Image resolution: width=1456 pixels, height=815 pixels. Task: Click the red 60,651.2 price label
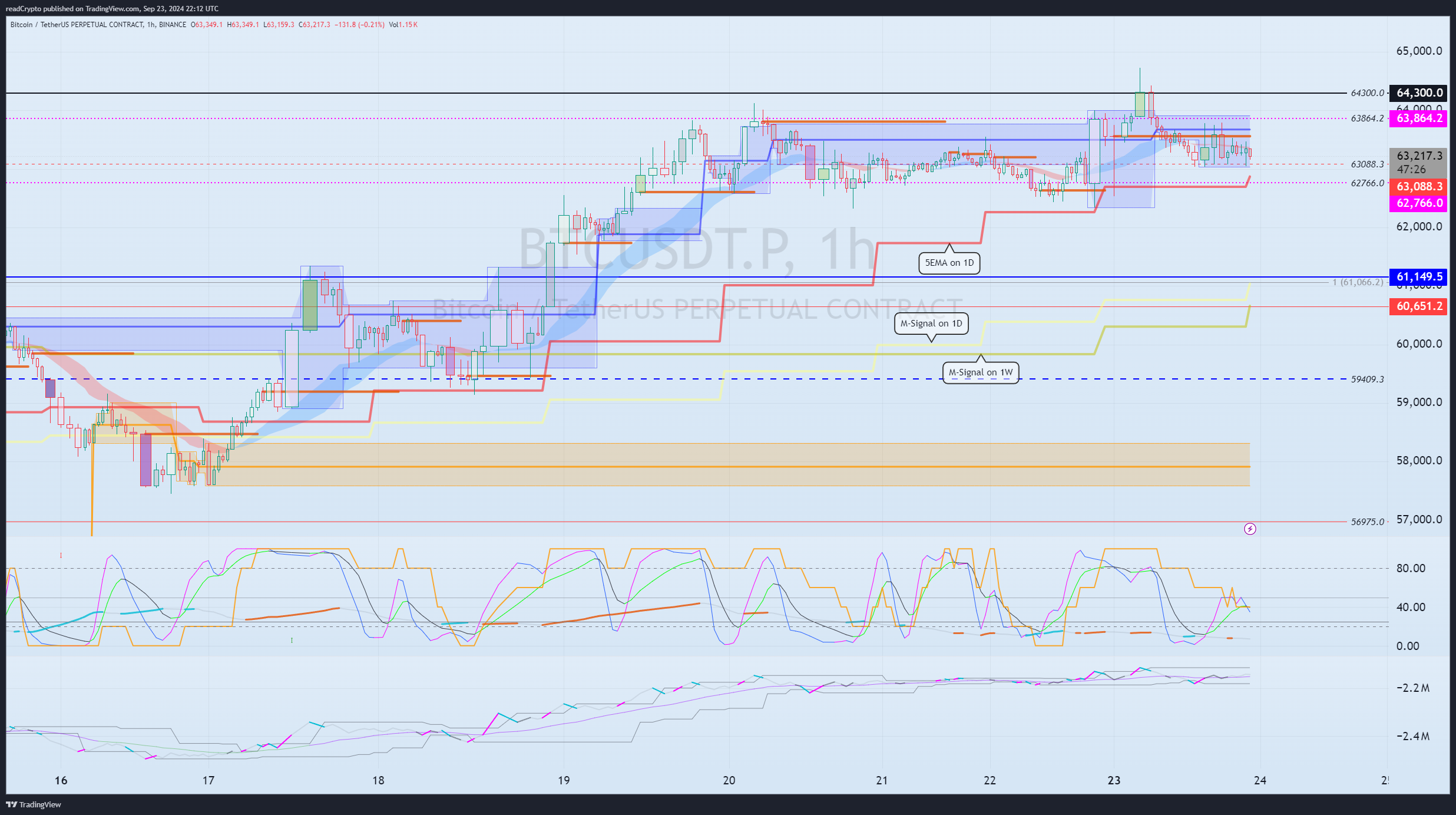pyautogui.click(x=1419, y=306)
